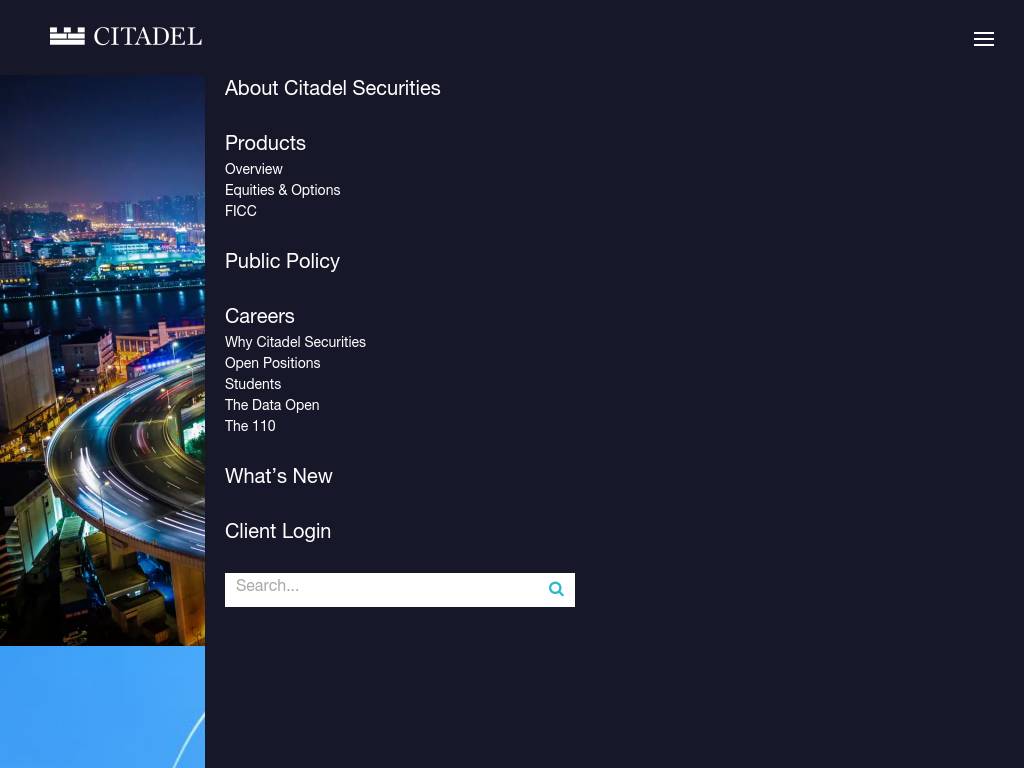The height and width of the screenshot is (768, 1024).
Task: Click the blue sky image below the skyline
Action: point(102,706)
